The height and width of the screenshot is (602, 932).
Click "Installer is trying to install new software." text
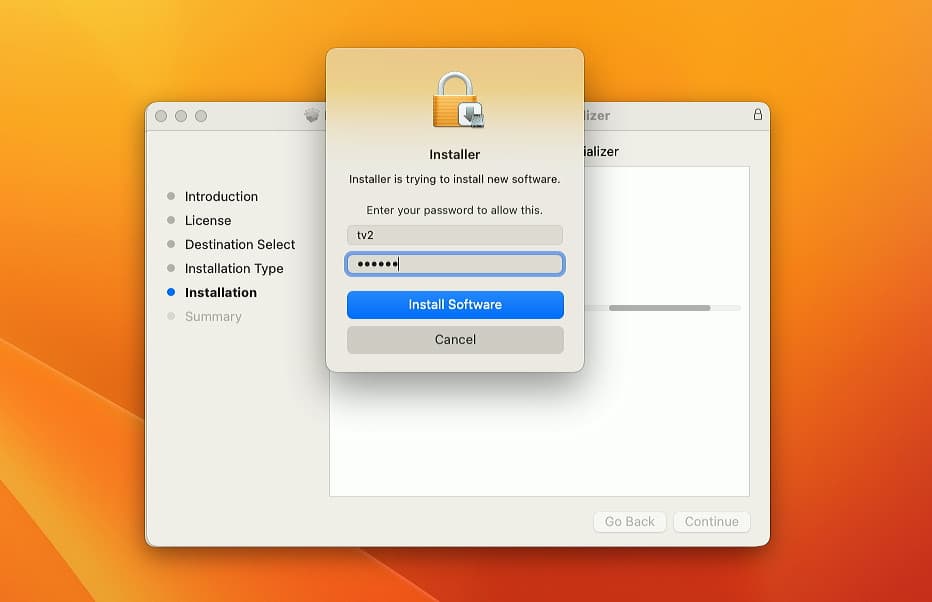click(455, 179)
